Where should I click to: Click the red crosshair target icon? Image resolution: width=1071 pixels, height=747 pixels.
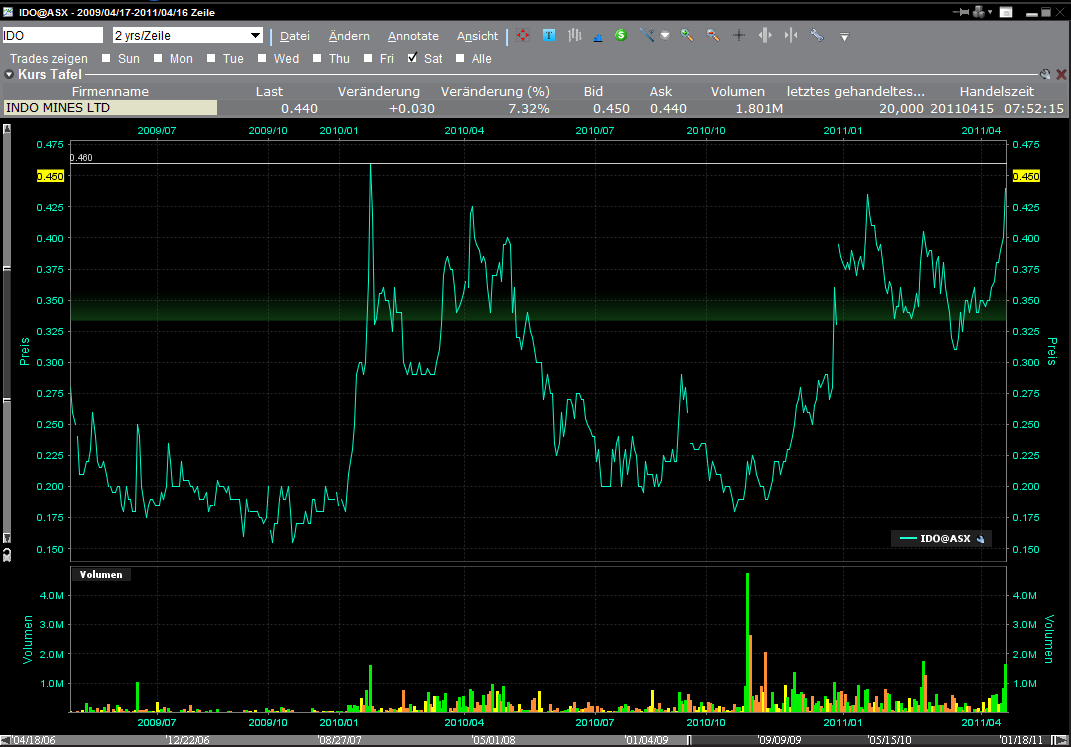(523, 36)
